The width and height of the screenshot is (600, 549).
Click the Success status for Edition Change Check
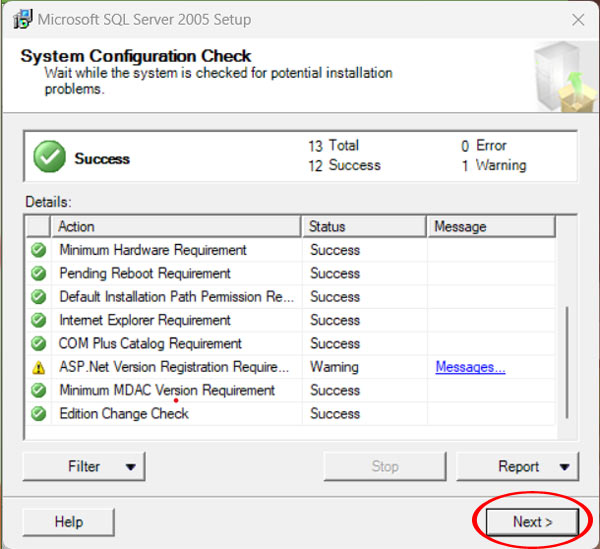[335, 414]
